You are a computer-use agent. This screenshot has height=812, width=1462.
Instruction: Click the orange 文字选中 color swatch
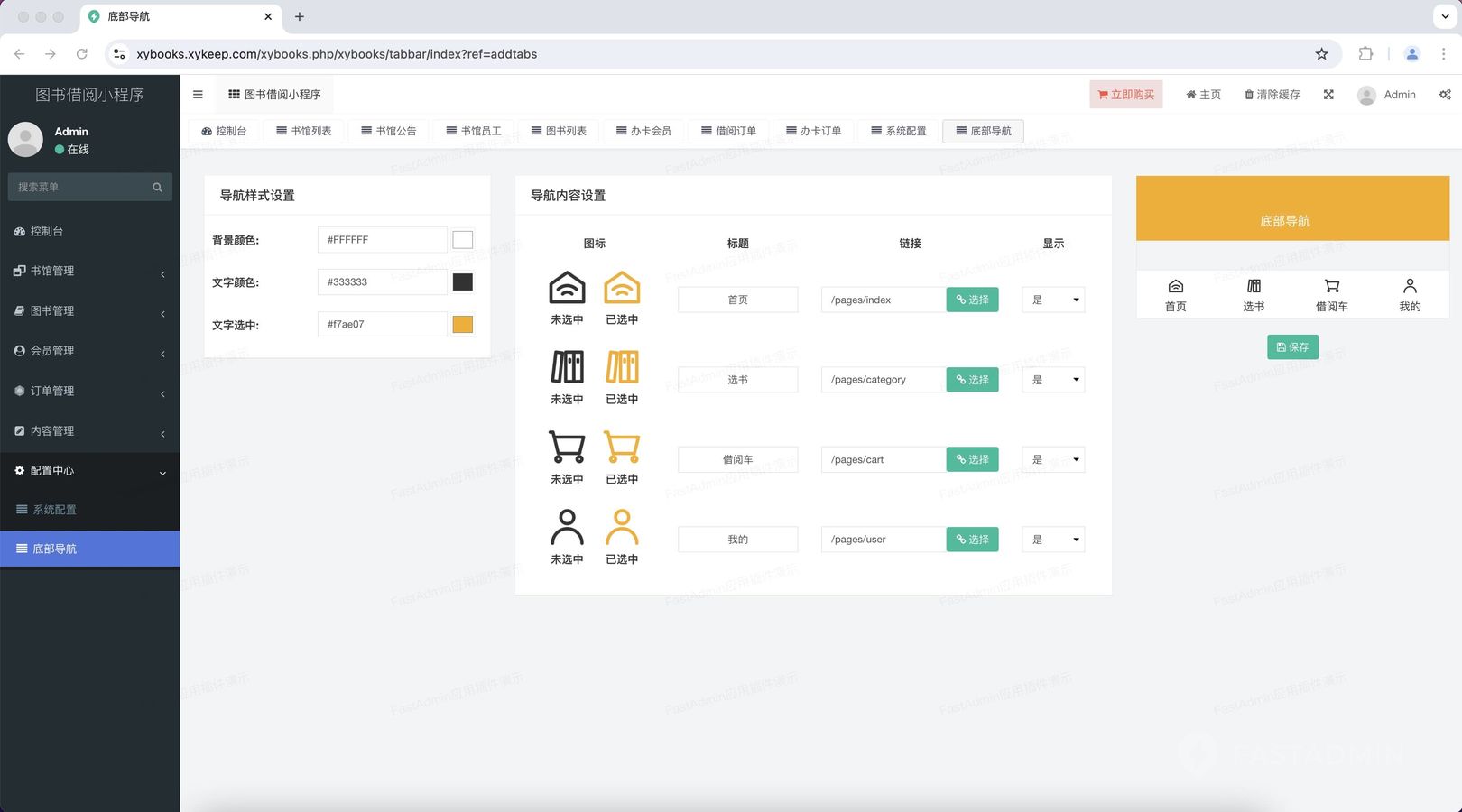[x=462, y=325]
